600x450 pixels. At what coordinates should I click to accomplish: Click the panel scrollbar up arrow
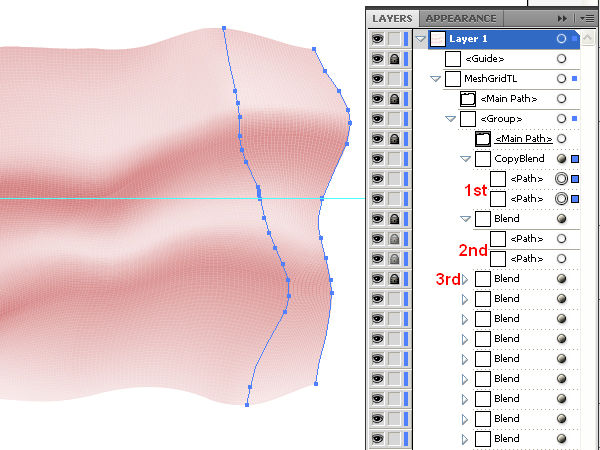tap(588, 38)
